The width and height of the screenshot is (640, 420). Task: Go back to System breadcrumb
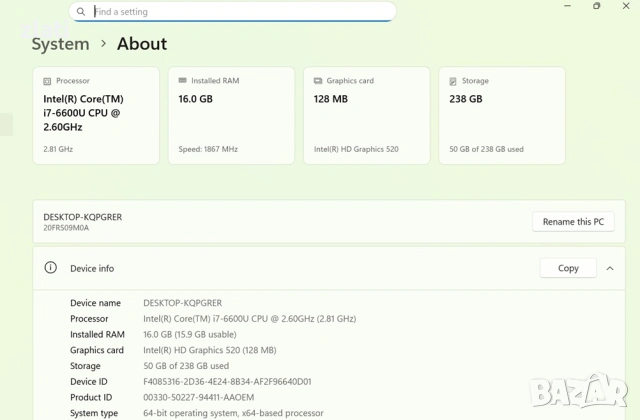coord(60,44)
